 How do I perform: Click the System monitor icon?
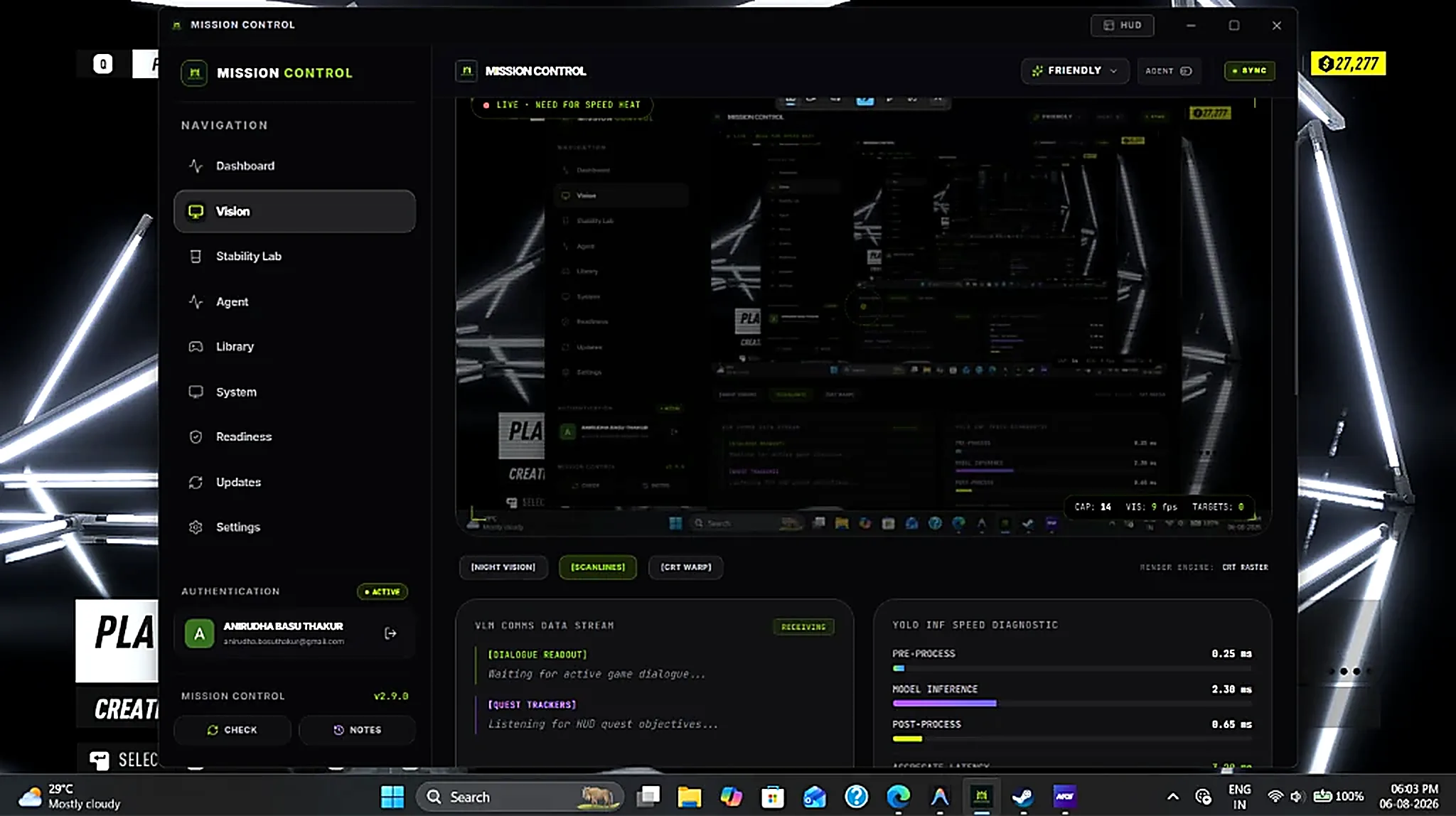coord(196,392)
